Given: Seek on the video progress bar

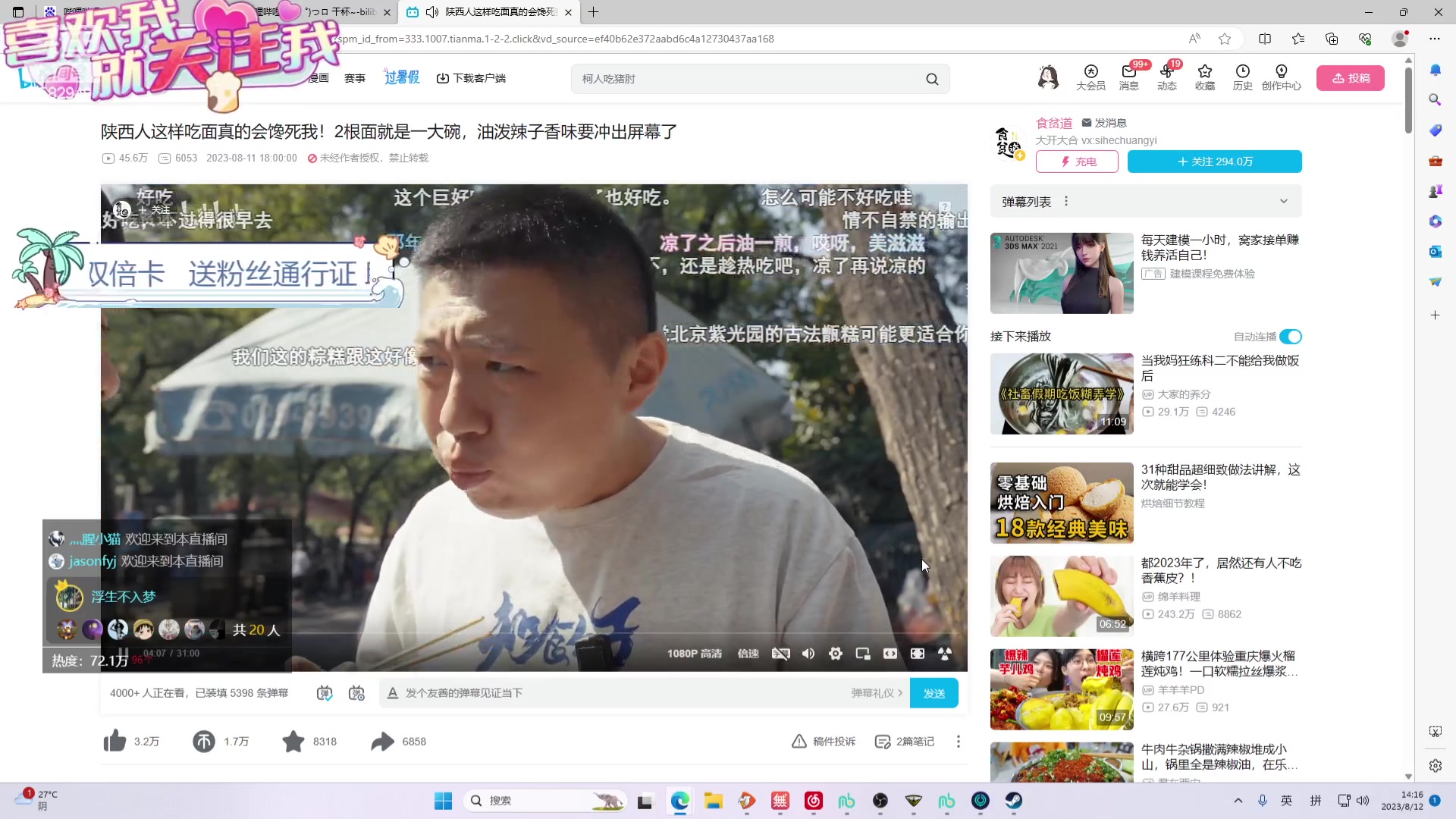Looking at the screenshot, I should tap(534, 634).
